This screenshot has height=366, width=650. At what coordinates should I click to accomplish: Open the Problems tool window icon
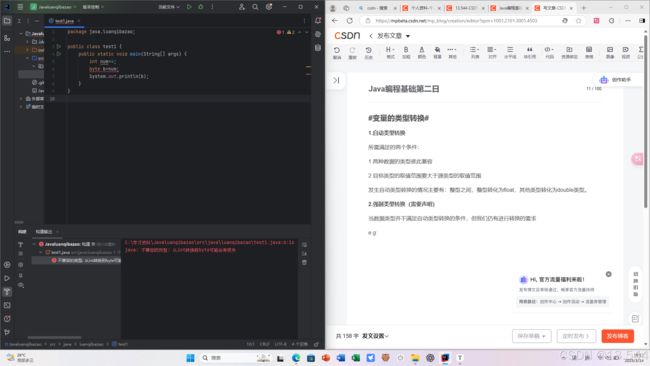point(7,319)
